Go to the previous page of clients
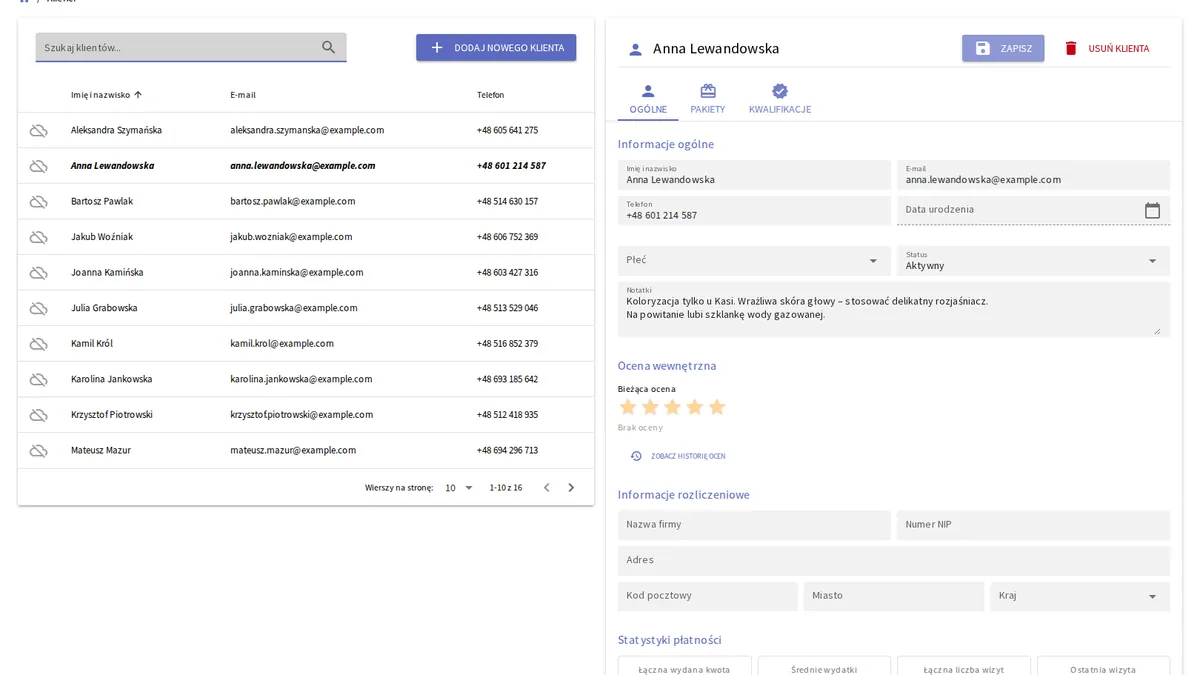Image resolution: width=1200 pixels, height=675 pixels. (x=546, y=488)
